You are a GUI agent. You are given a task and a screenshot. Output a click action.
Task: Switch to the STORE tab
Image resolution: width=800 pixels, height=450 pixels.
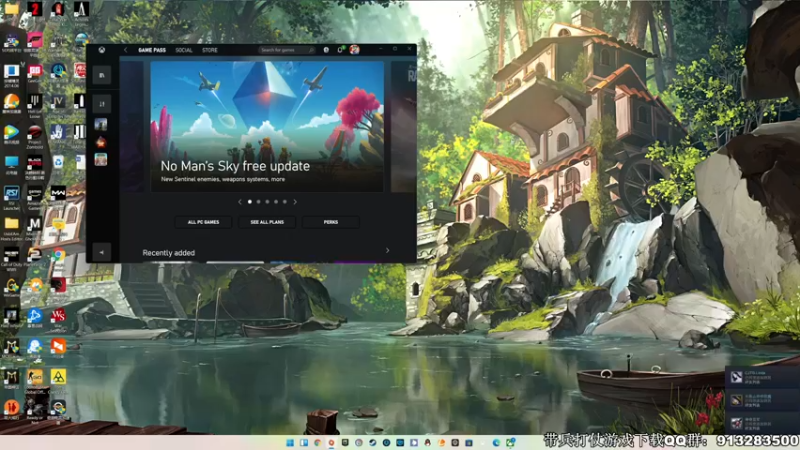210,50
